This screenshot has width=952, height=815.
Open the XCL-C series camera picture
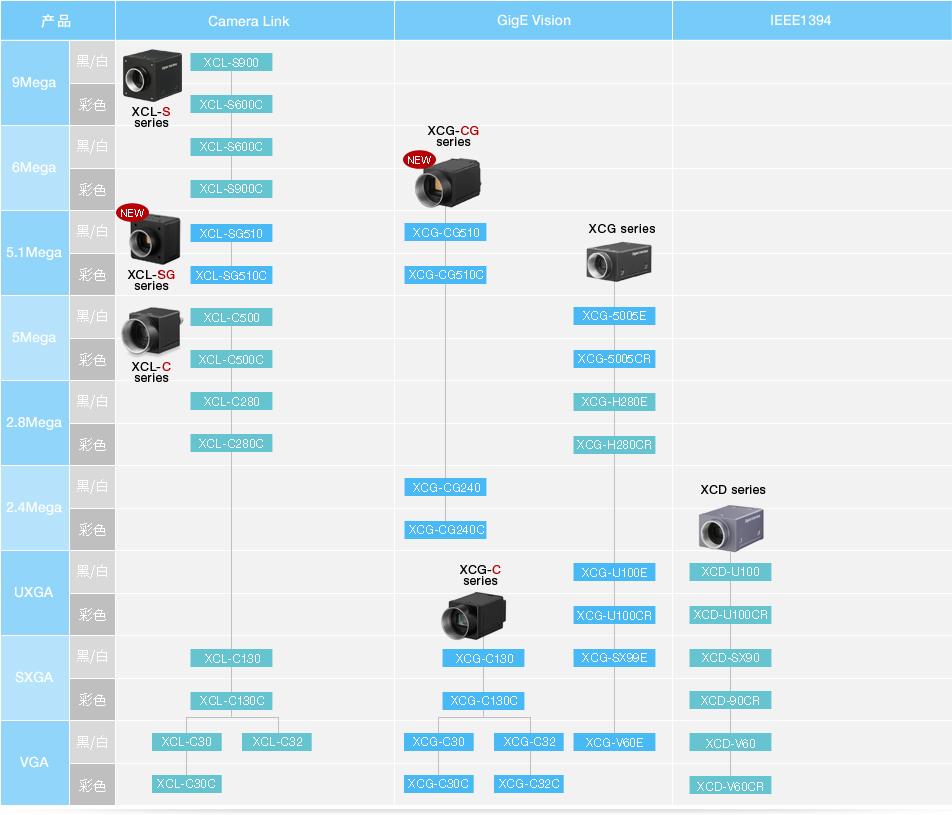(x=151, y=331)
